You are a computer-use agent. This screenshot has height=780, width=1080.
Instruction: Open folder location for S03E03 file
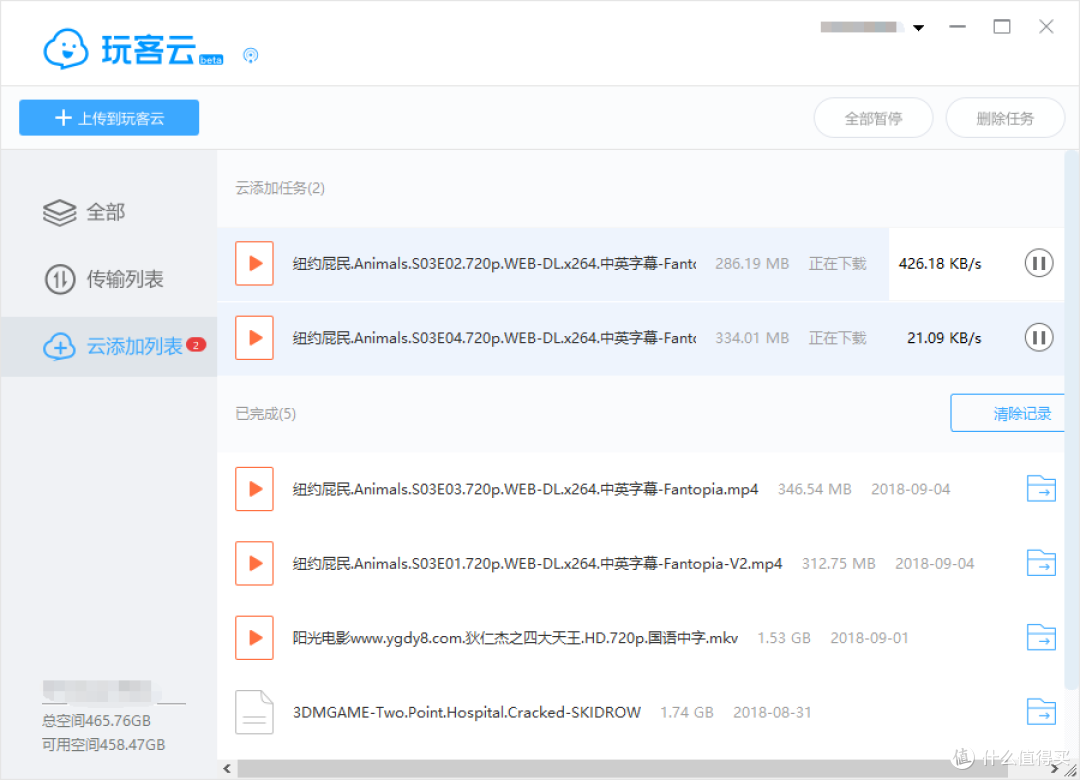pyautogui.click(x=1041, y=489)
